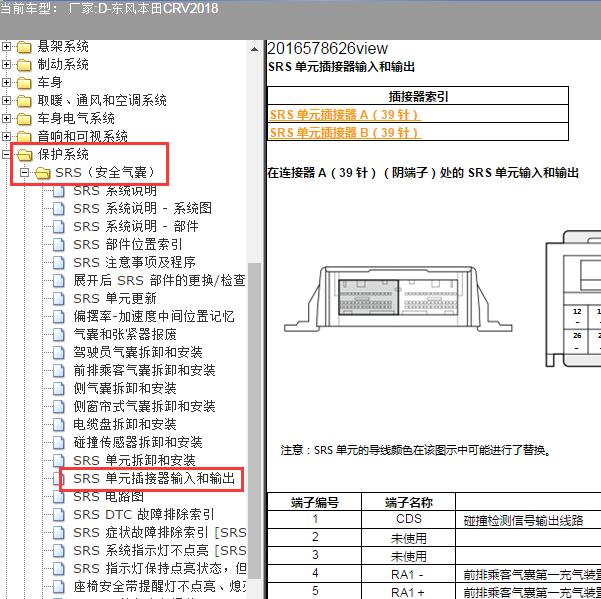
Task: Expand the 悬架系统 tree node
Action: click(x=6, y=46)
